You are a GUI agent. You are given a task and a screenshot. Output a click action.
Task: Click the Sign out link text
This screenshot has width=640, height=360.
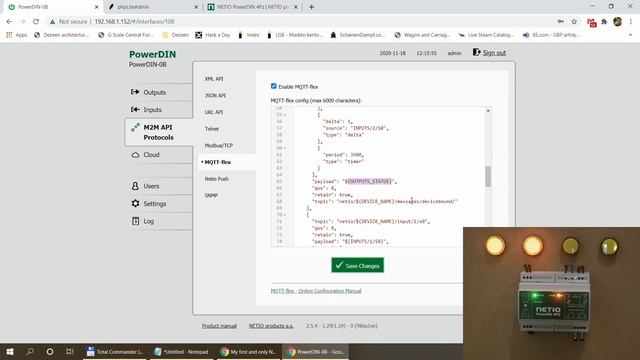tap(494, 53)
